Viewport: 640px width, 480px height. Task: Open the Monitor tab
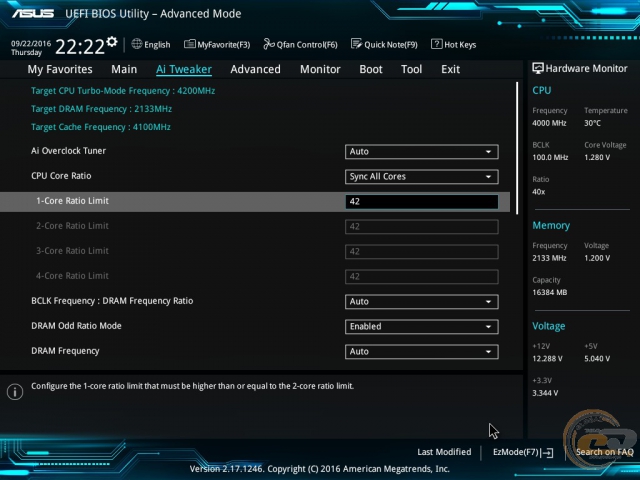[320, 69]
